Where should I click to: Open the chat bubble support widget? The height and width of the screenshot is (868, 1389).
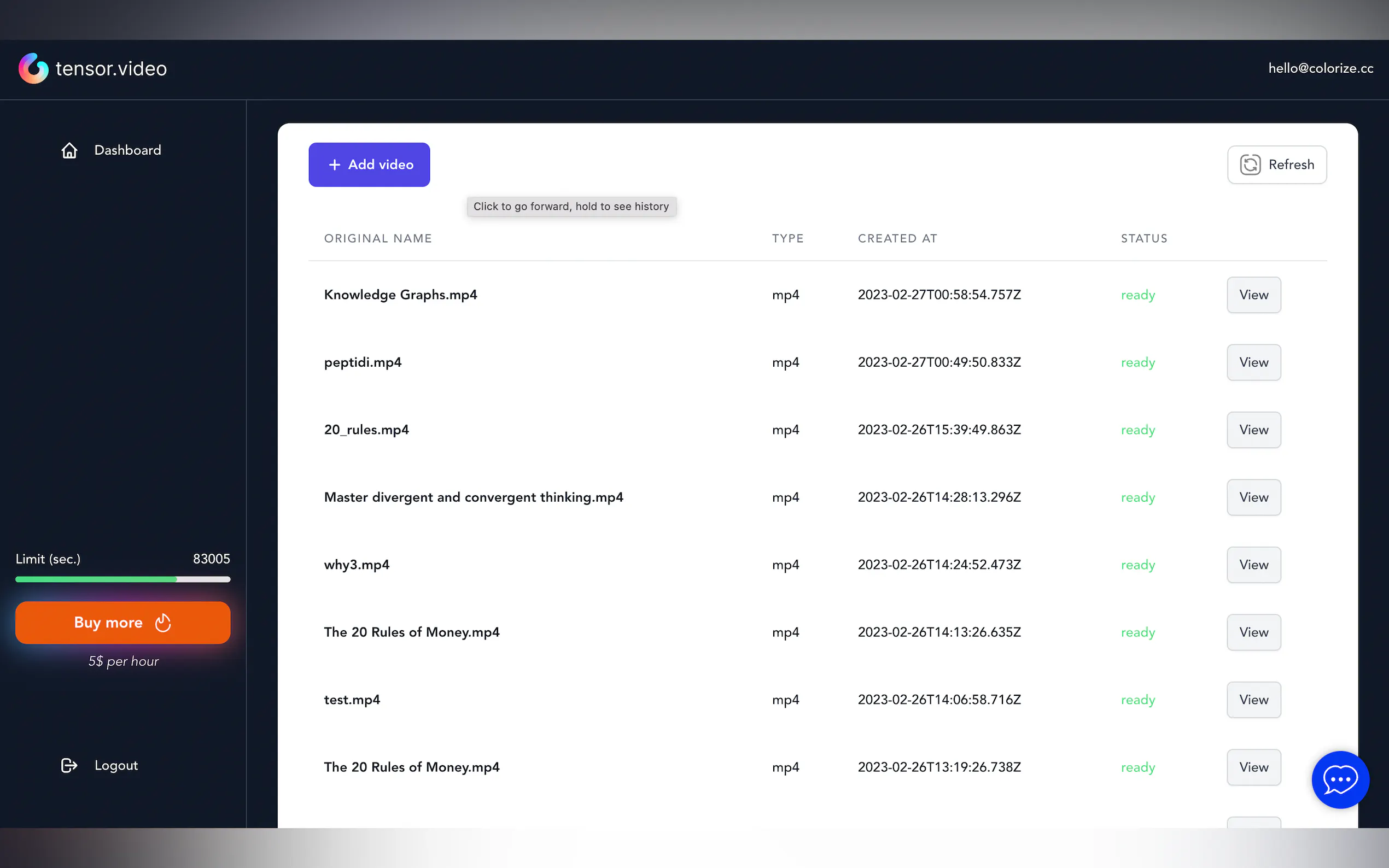click(x=1340, y=779)
